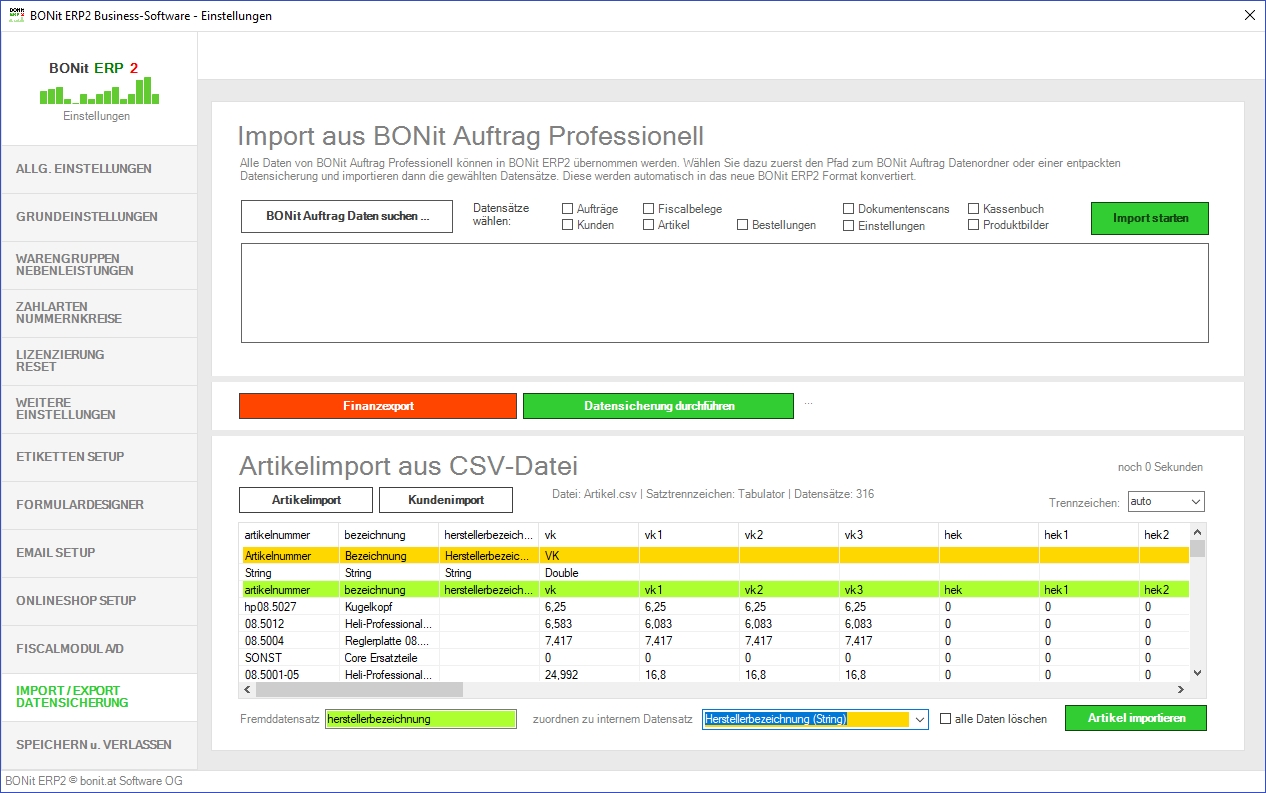Click the Artikelimport button
Image resolution: width=1266 pixels, height=793 pixels.
coord(305,500)
